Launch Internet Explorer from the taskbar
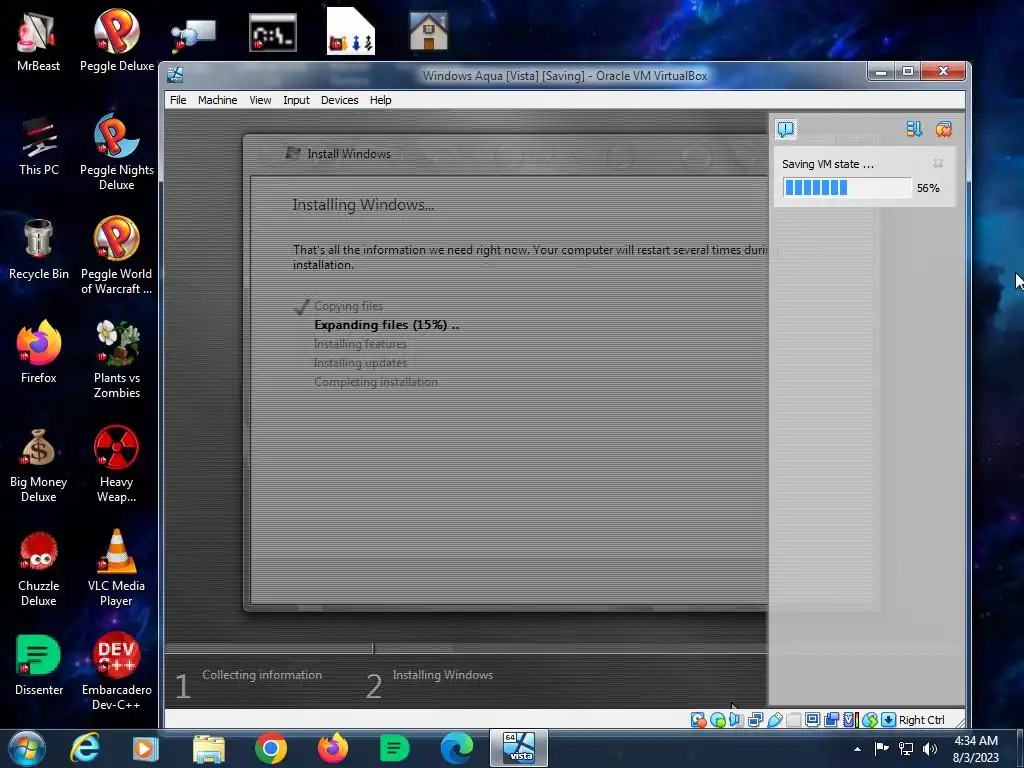The height and width of the screenshot is (768, 1024). [x=85, y=748]
